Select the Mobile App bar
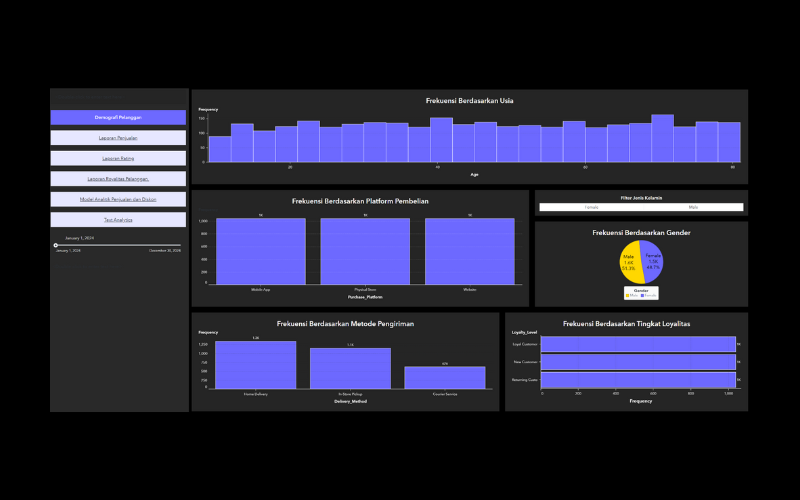This screenshot has height=500, width=800. coord(261,252)
